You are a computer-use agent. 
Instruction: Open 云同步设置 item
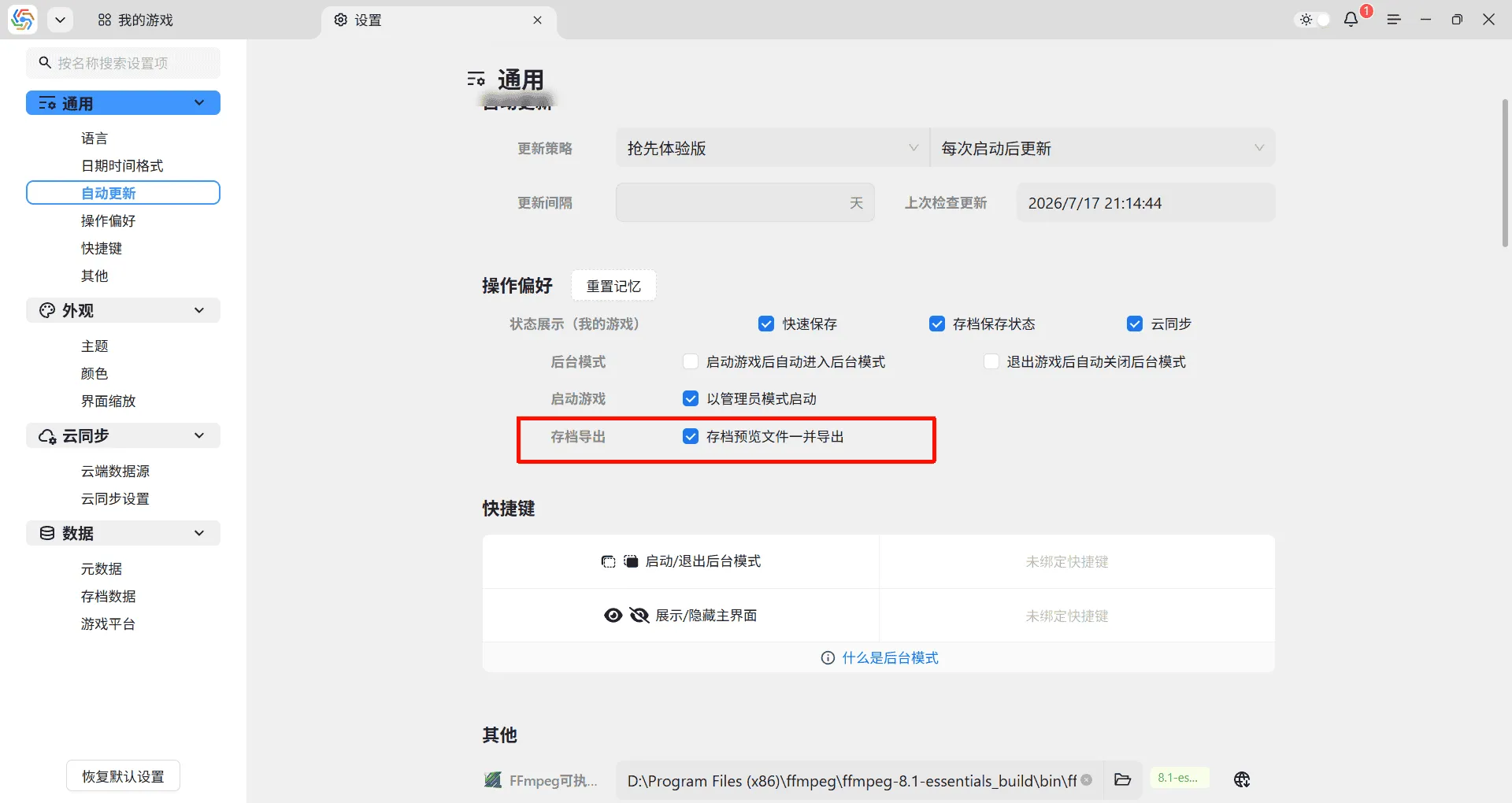pos(115,498)
